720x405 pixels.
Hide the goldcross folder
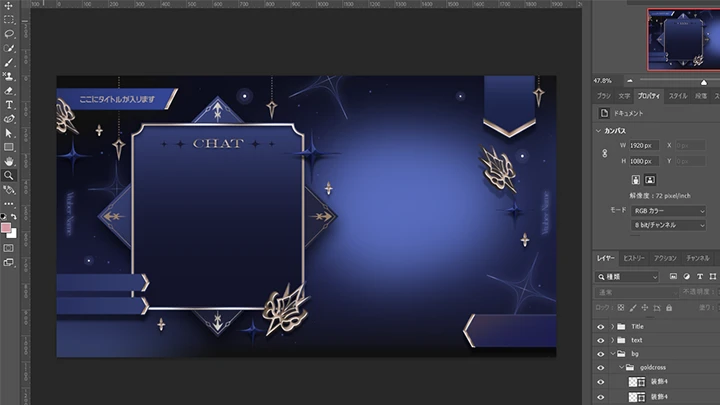(601, 367)
